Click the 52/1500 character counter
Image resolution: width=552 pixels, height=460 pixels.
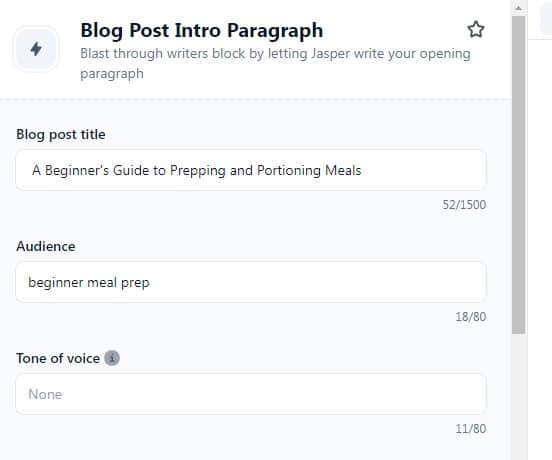(x=464, y=205)
